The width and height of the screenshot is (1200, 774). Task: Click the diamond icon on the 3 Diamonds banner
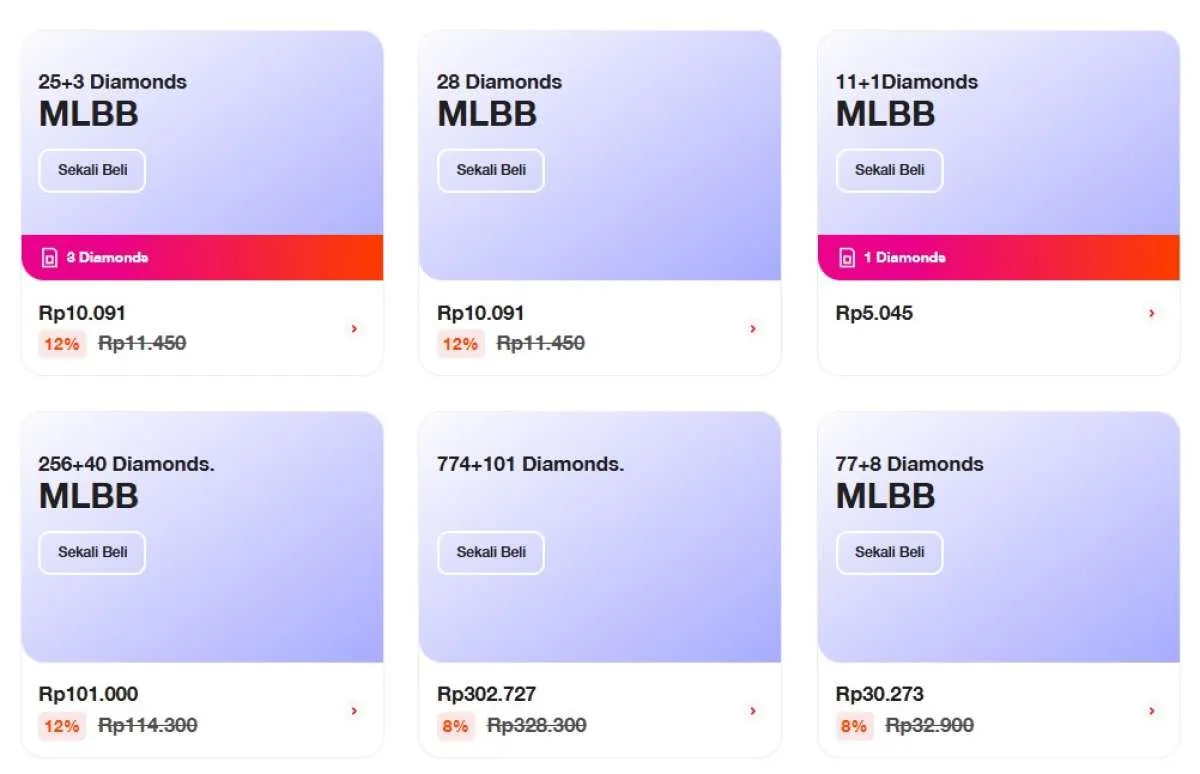pos(47,257)
